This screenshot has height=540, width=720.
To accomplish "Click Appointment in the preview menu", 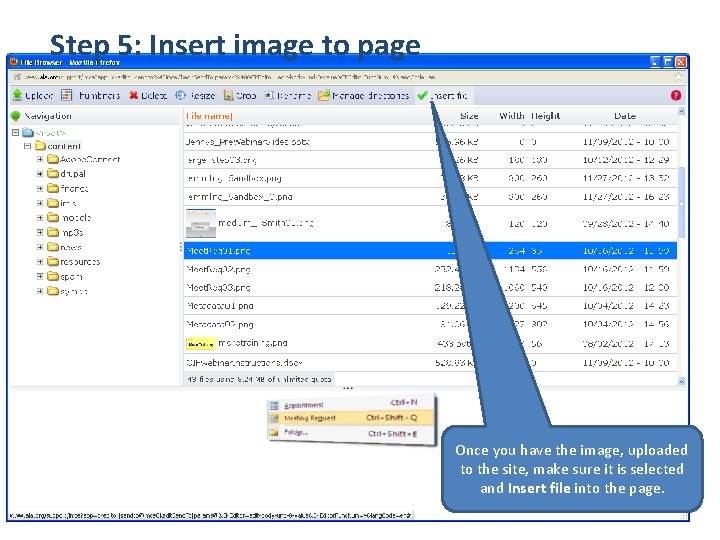I will point(304,405).
